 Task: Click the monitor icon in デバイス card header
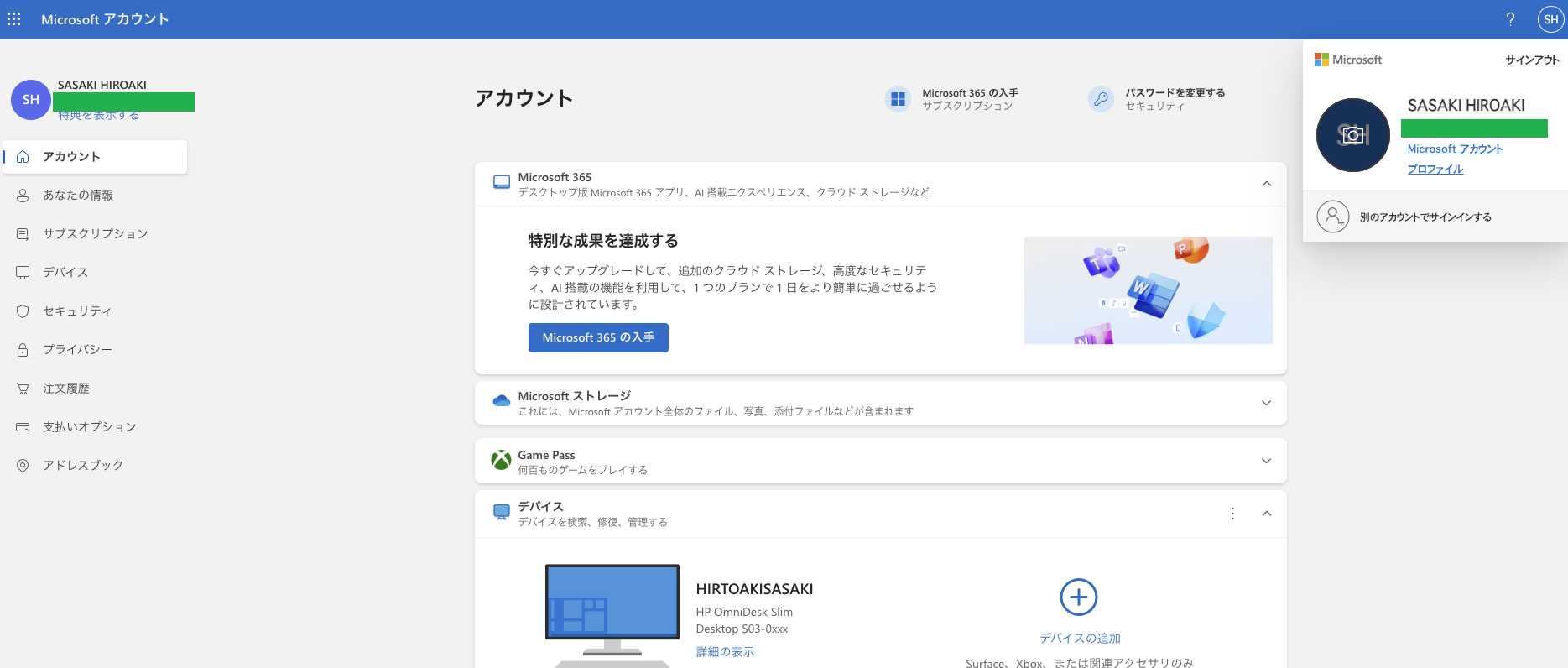502,512
